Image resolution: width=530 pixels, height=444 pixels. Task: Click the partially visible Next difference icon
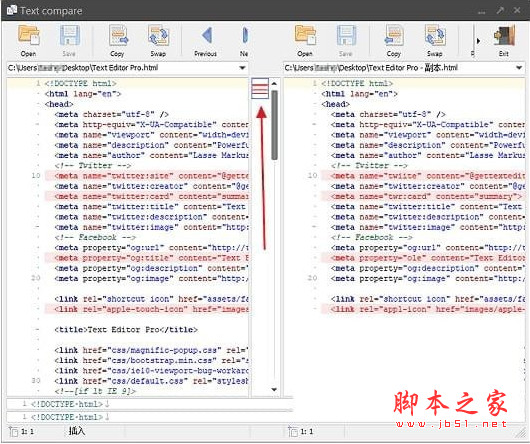click(245, 35)
